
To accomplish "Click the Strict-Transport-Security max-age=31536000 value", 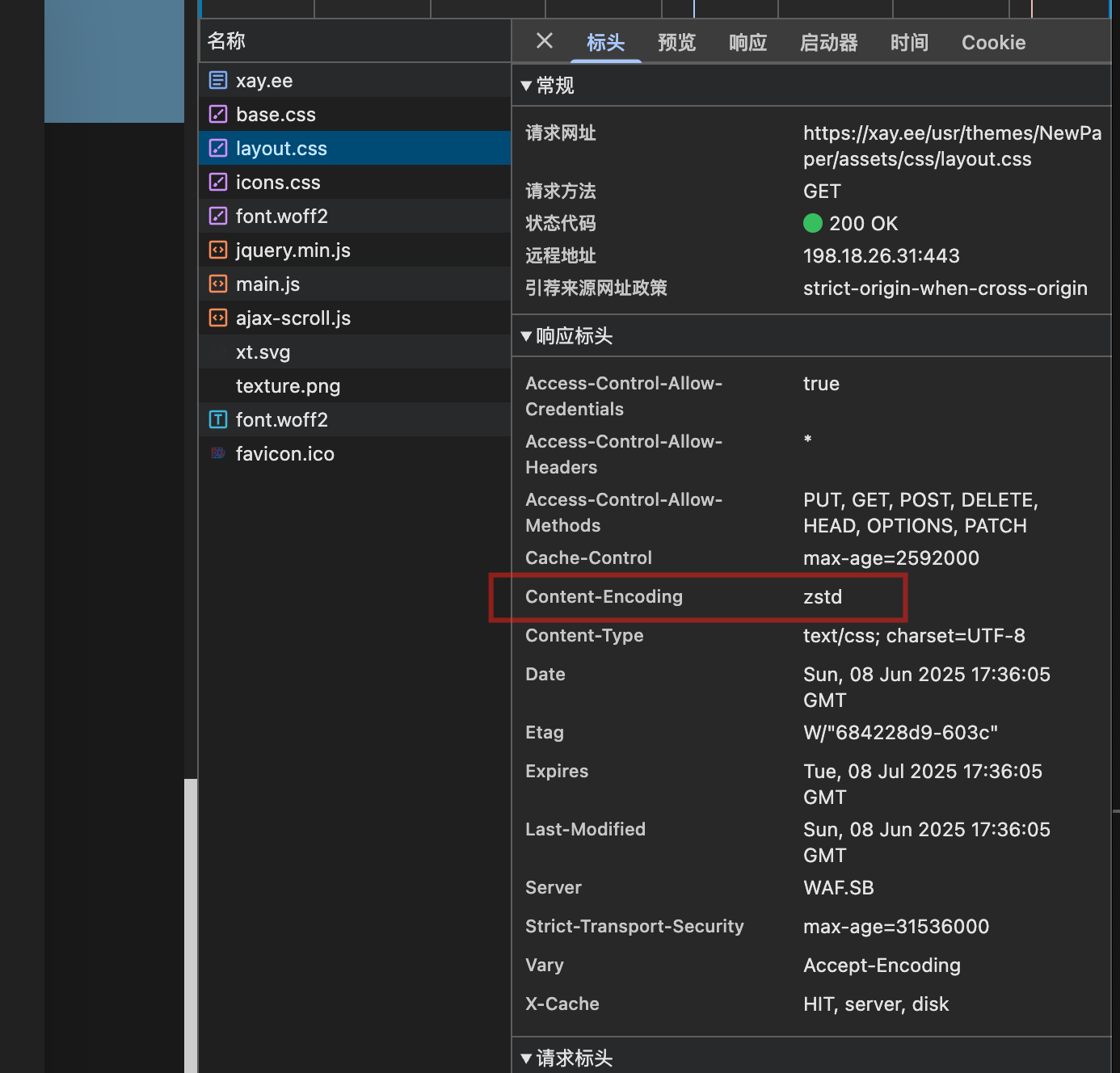I will [896, 927].
